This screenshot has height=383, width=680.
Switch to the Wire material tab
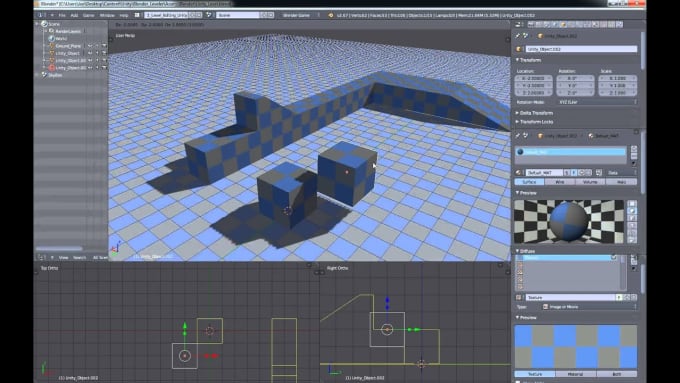tap(560, 182)
